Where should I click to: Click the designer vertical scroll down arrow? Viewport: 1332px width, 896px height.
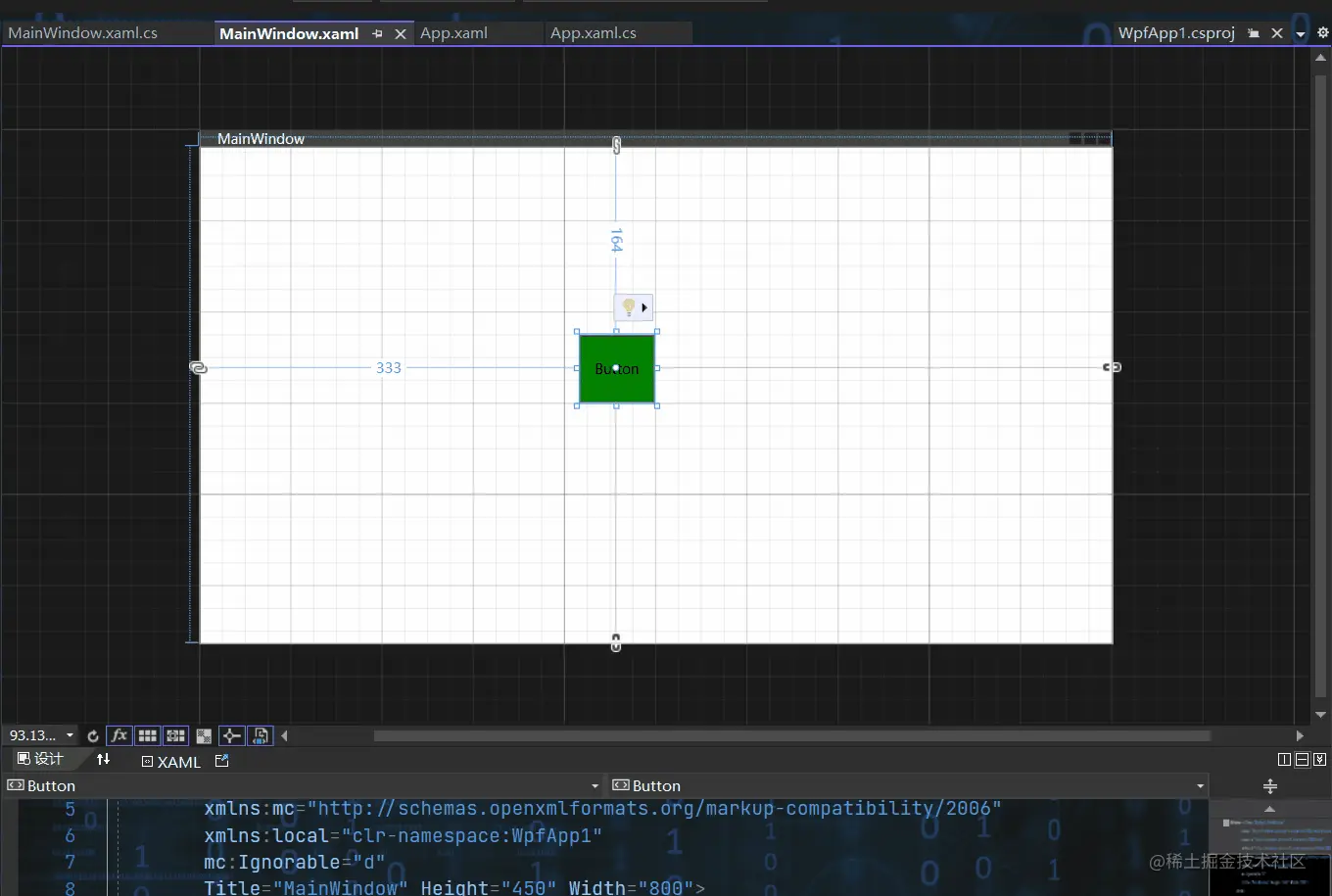pos(1320,715)
